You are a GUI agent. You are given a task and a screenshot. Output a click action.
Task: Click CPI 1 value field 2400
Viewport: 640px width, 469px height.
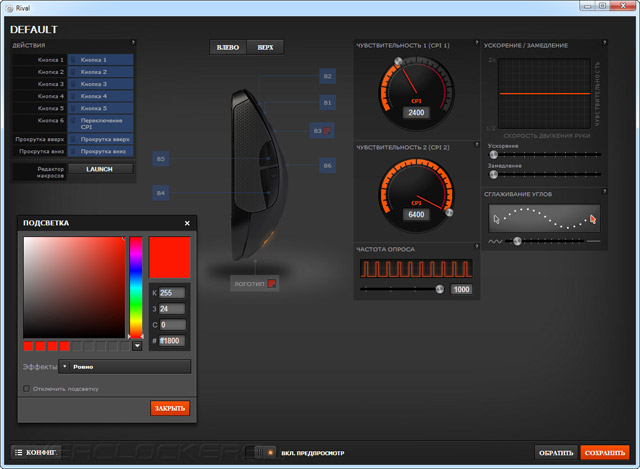[x=416, y=113]
